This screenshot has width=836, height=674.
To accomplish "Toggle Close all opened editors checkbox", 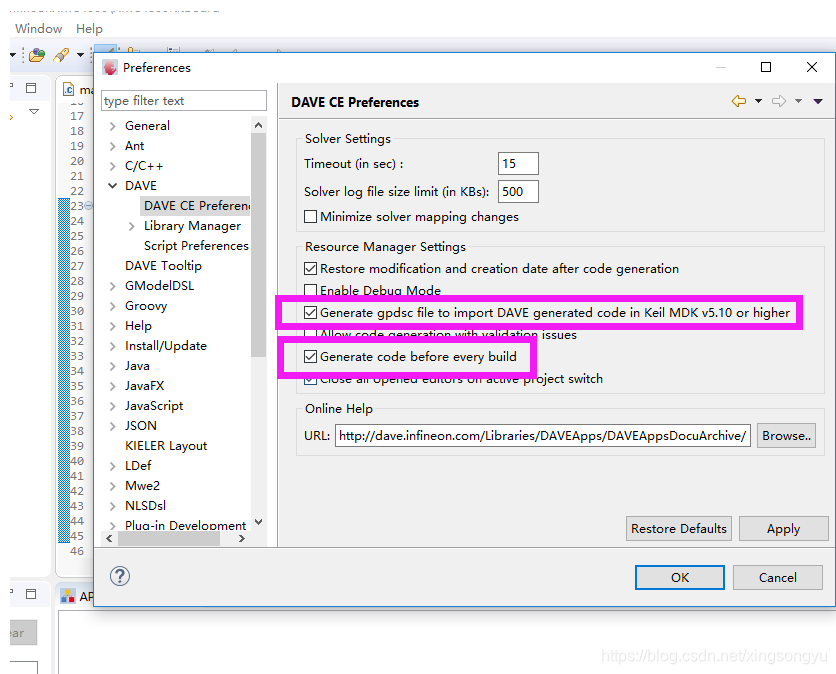I will pos(310,379).
